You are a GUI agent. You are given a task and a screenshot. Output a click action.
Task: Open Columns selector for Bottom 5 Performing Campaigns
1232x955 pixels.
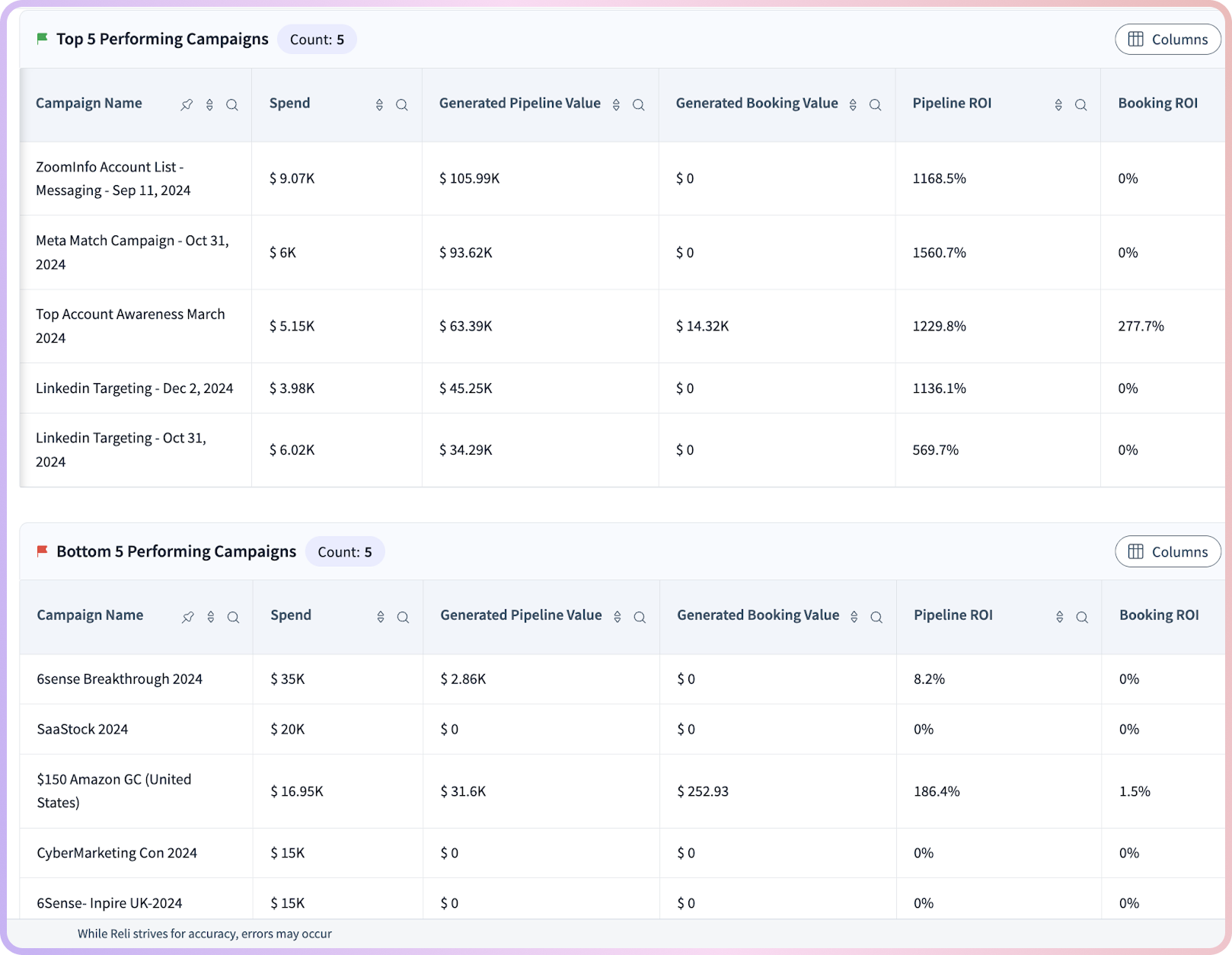coord(1168,552)
